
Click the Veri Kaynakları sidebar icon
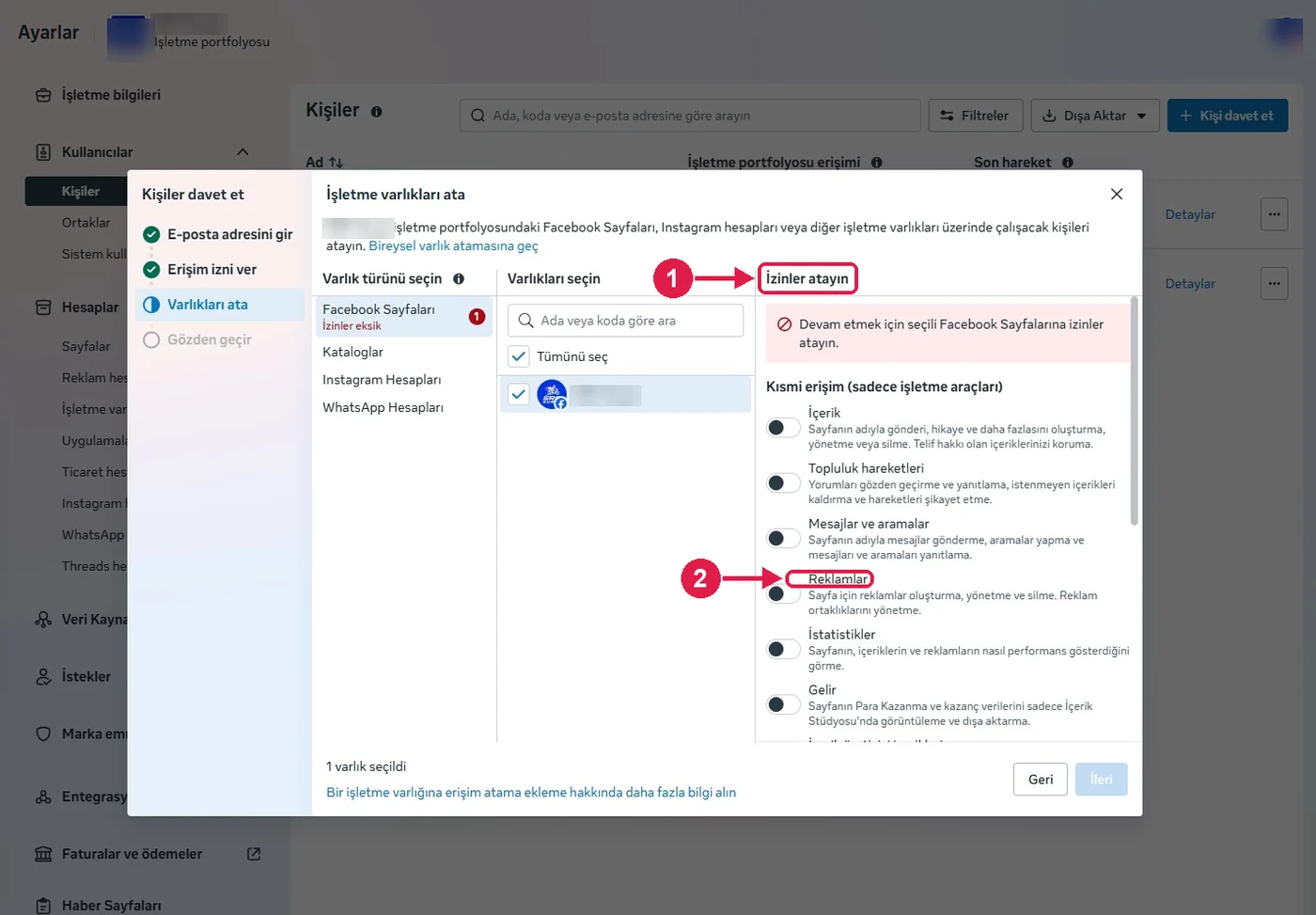pos(43,620)
